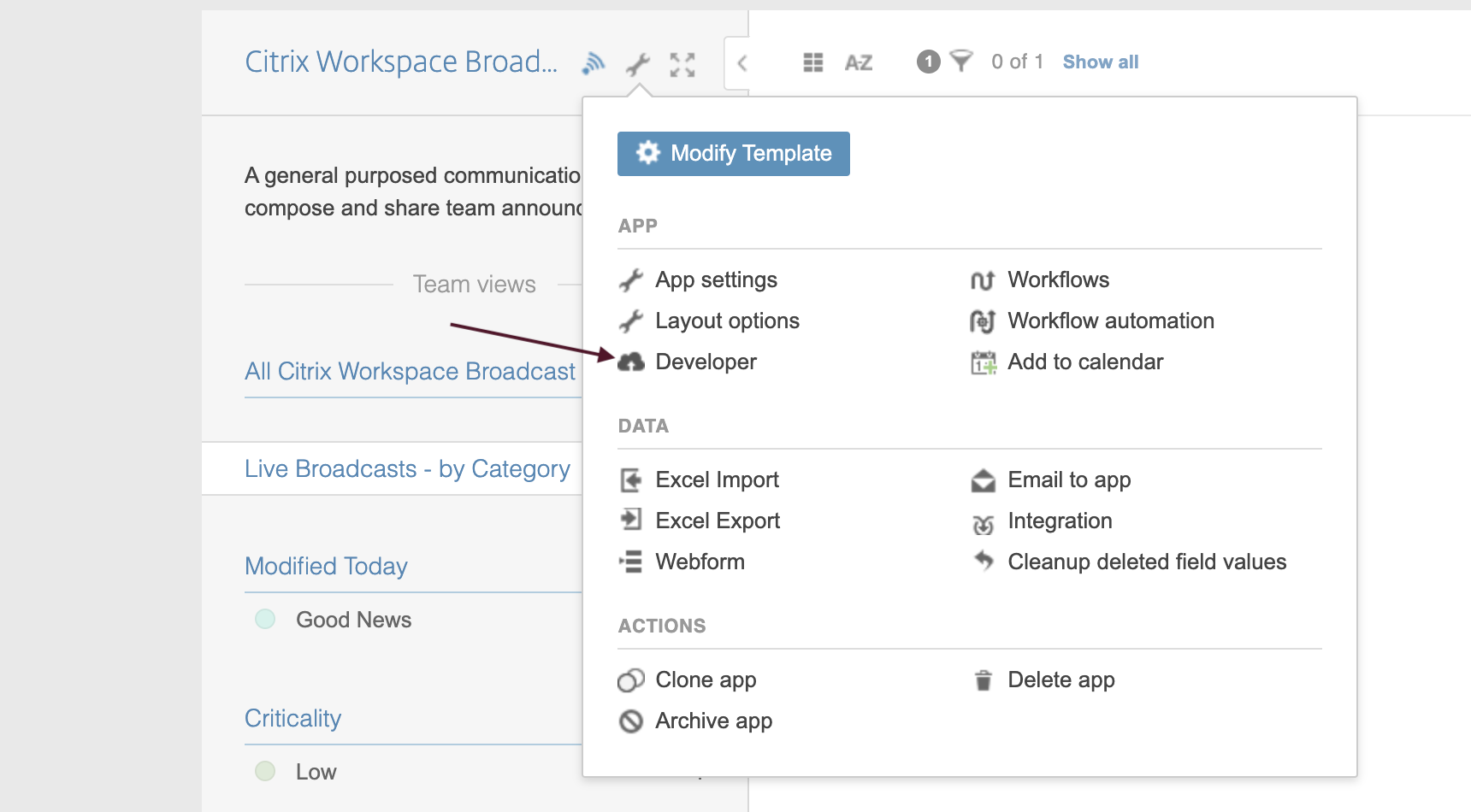
Task: Select Excel Import entry
Action: 717,480
